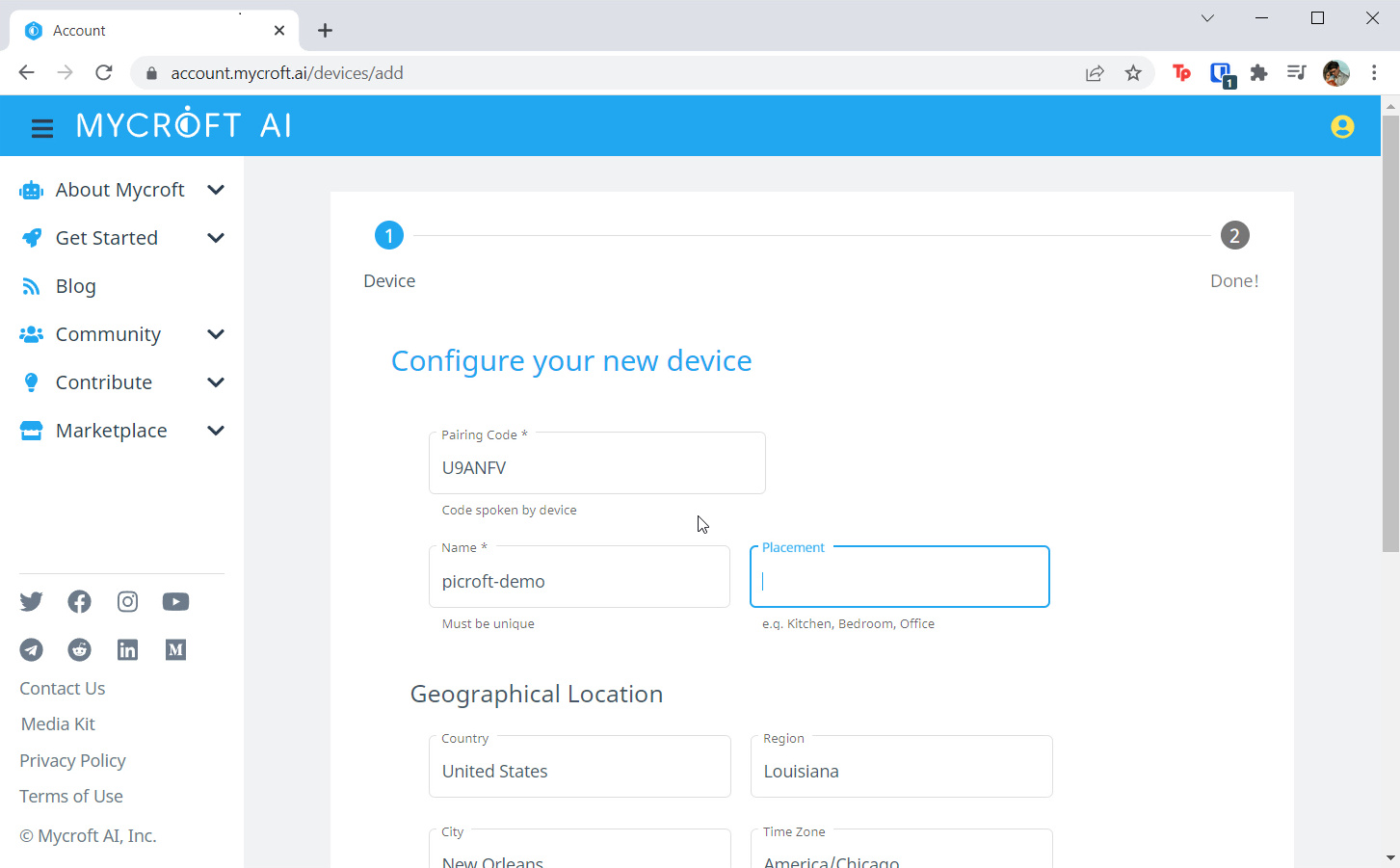Open the Reddit social icon

(79, 650)
